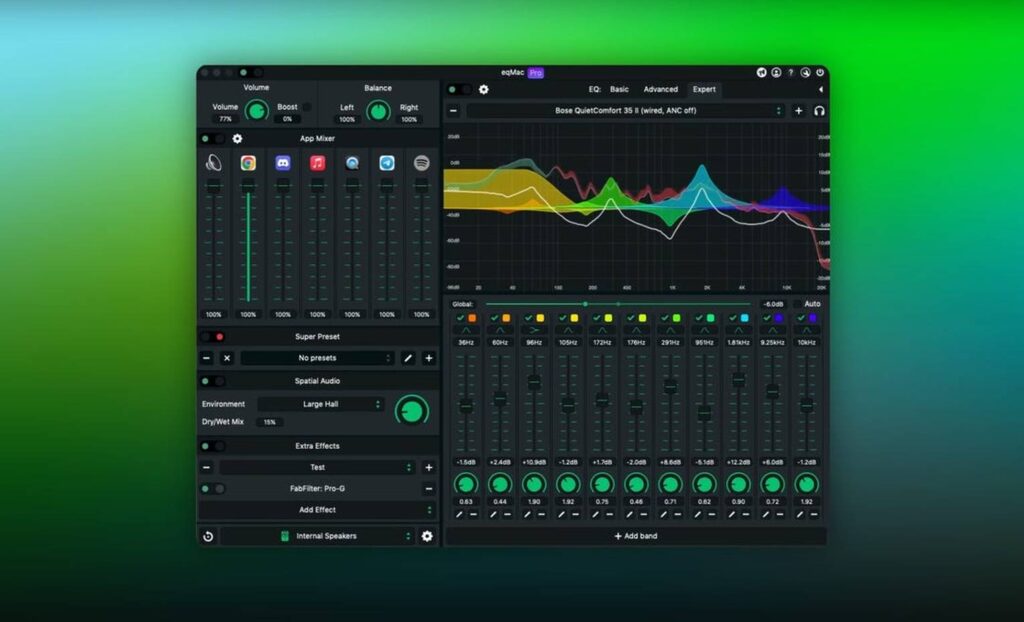
Task: Enable the Boost checkbox
Action: tap(306, 106)
